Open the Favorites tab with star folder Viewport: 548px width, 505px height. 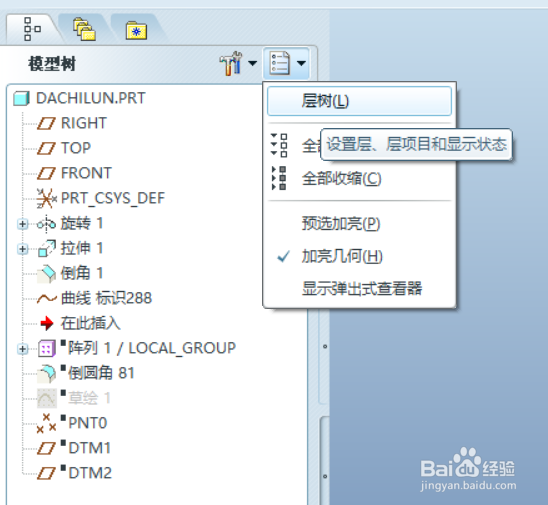[136, 30]
